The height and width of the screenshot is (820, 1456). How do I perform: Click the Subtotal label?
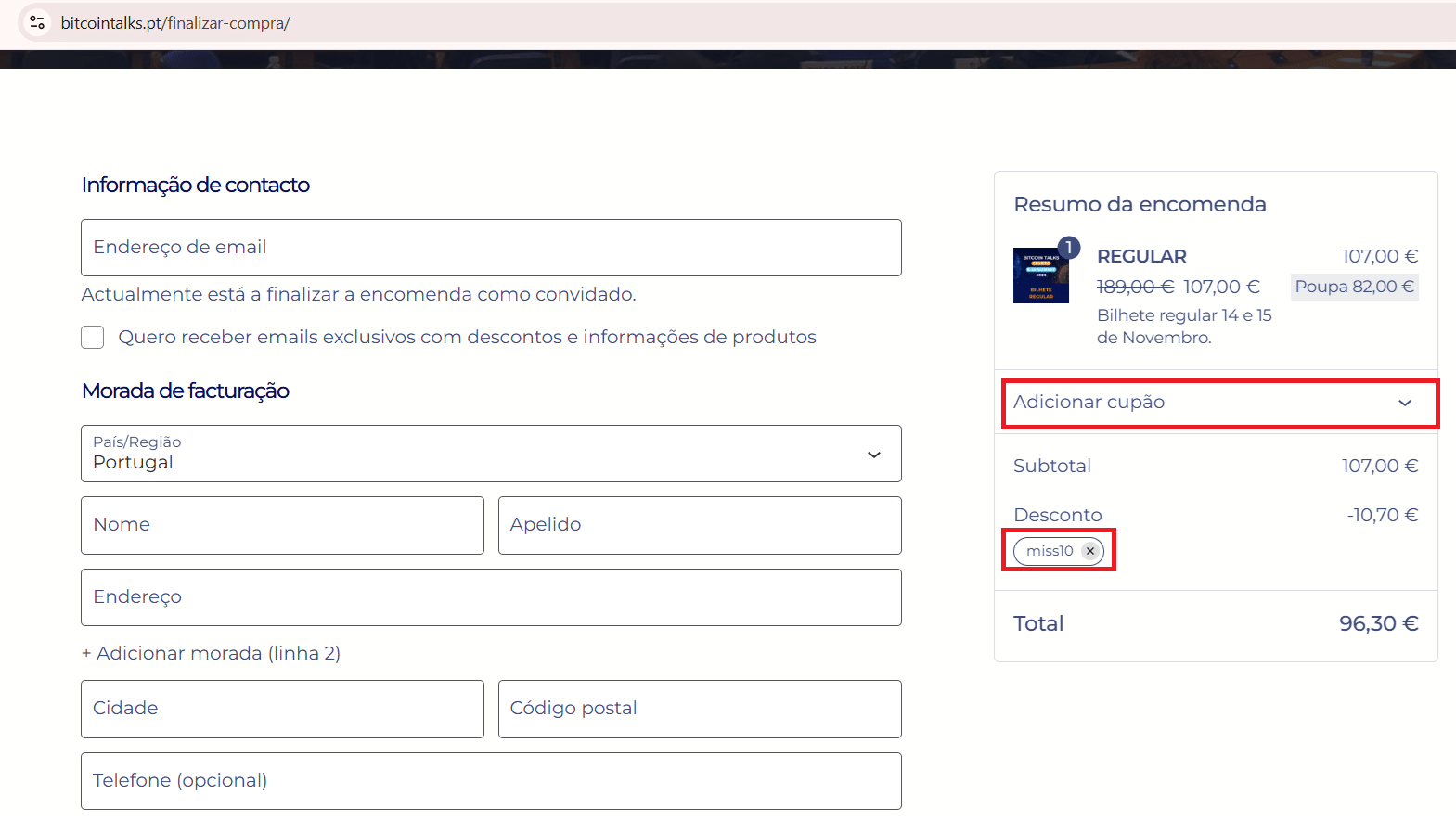point(1052,466)
